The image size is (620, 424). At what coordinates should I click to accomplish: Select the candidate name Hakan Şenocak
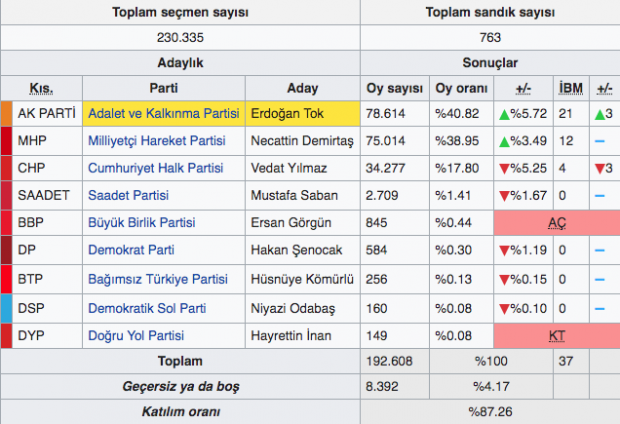click(297, 250)
